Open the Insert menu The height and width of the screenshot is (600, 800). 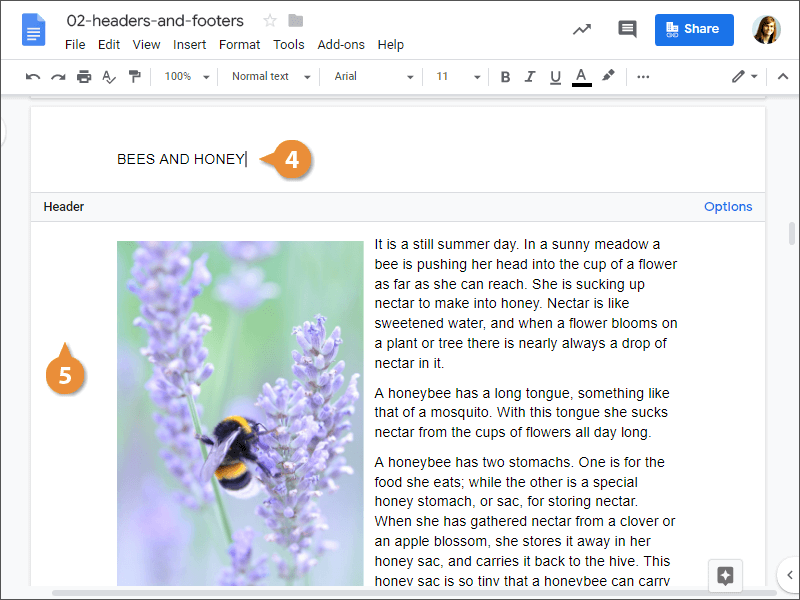(189, 45)
